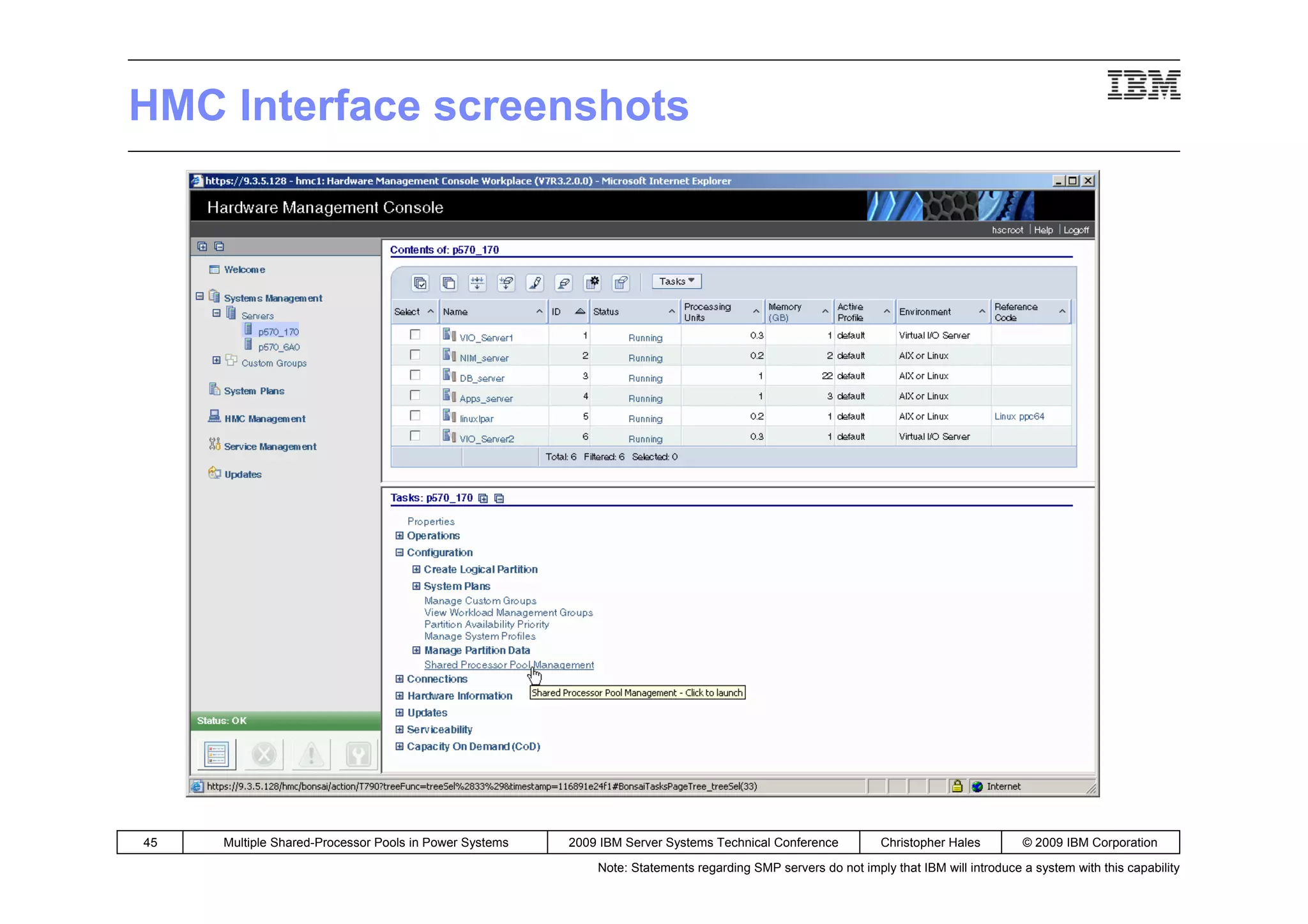This screenshot has width=1308, height=924.
Task: Click the Deselect All toolbar icon
Action: point(449,282)
